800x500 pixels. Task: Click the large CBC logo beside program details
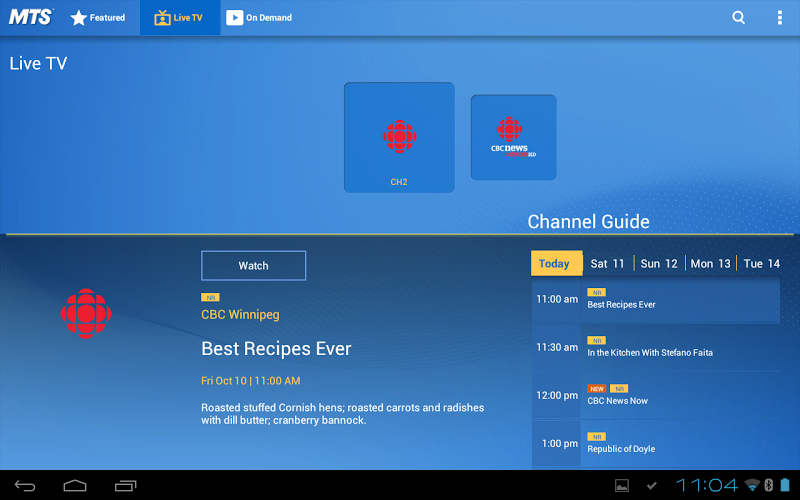pyautogui.click(x=86, y=313)
